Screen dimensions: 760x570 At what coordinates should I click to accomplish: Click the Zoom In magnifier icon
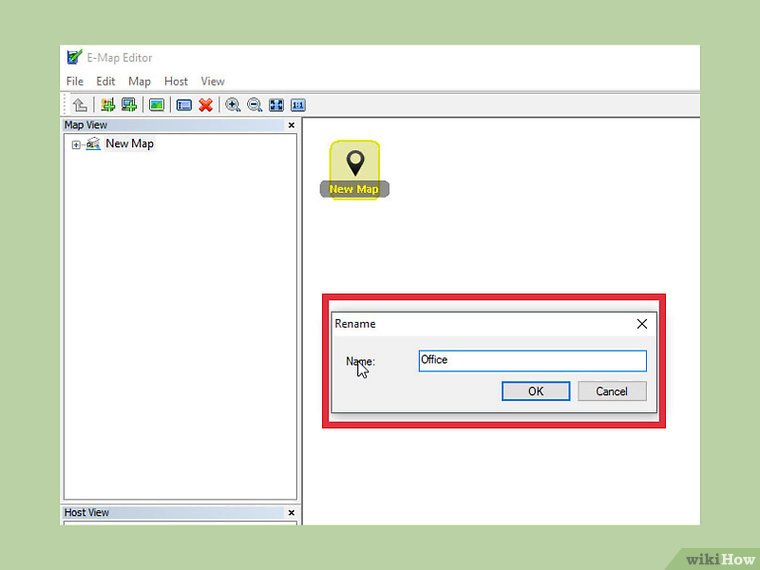[233, 105]
